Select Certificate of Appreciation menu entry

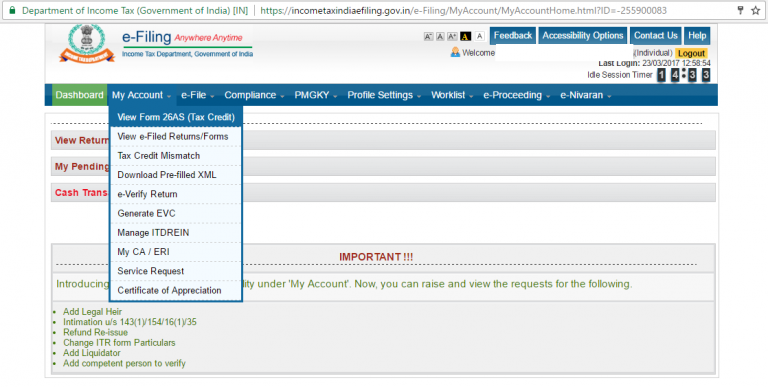click(176, 290)
